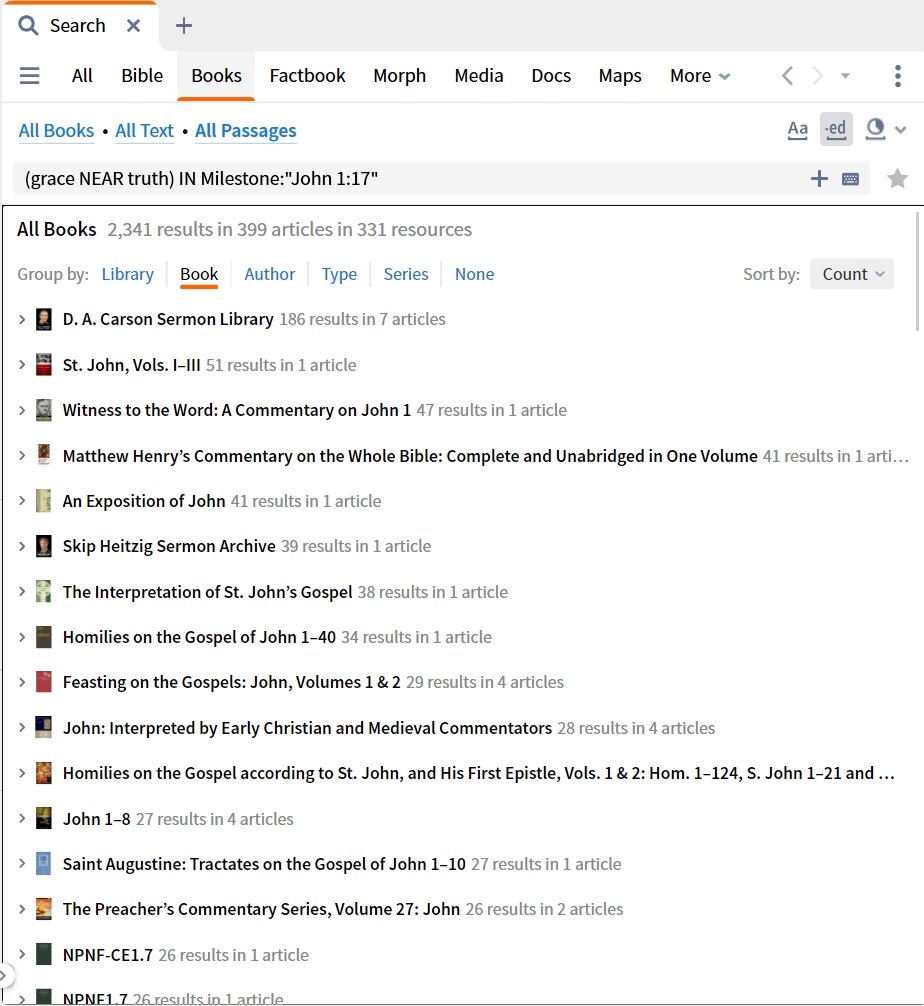Expand D. A. Carson Sermon Library results
Screen dimensions: 924x1006
pos(22,319)
